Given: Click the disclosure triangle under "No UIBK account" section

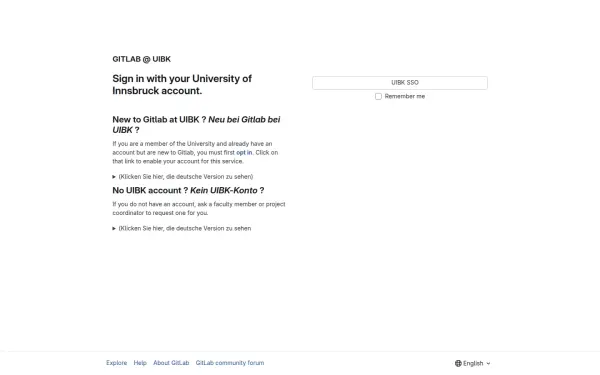Looking at the screenshot, I should pyautogui.click(x=114, y=228).
